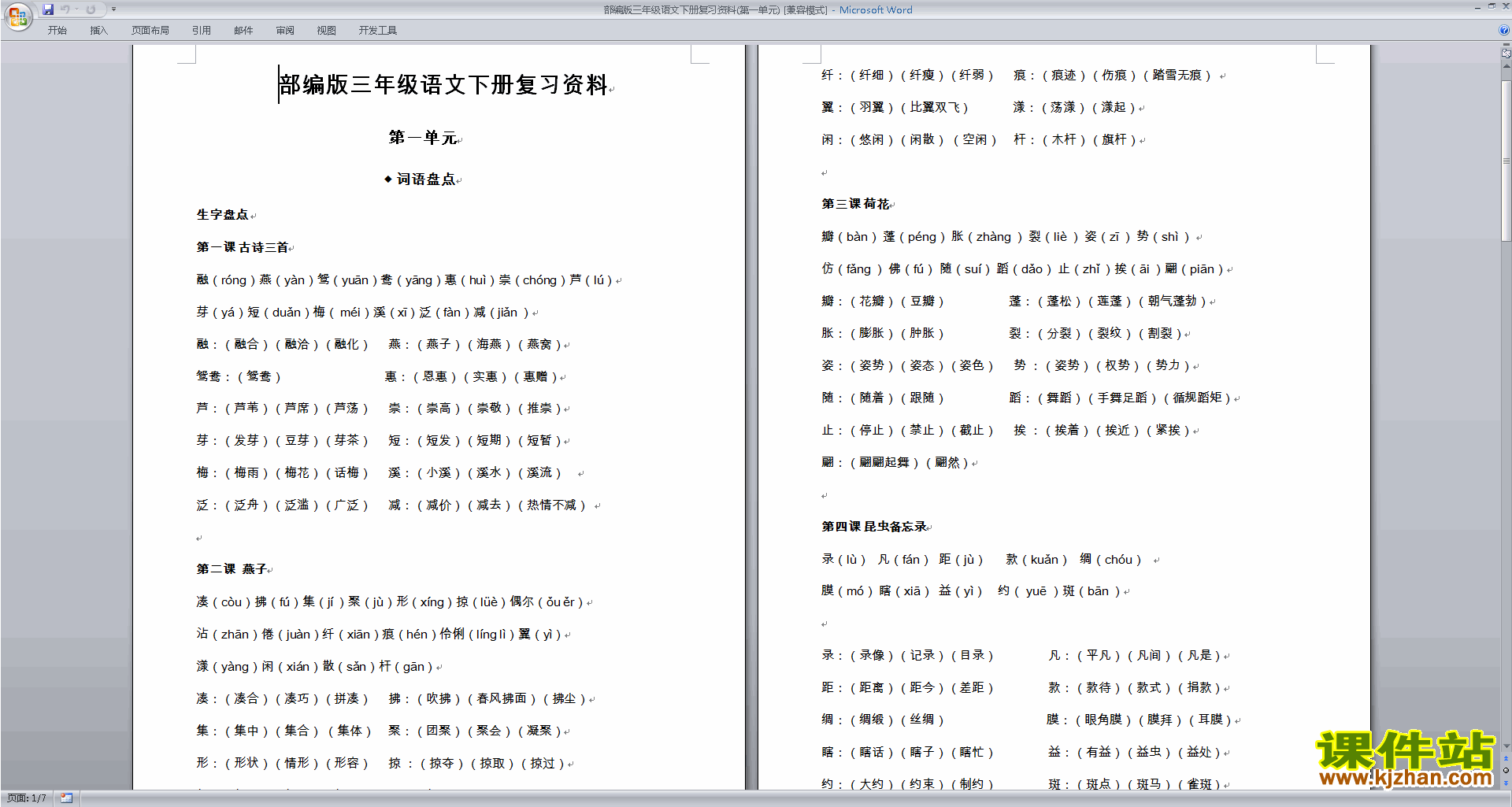Screen dimensions: 1512x807
Task: Click the title 部编版三年级语文下册复习资料
Action: [444, 85]
